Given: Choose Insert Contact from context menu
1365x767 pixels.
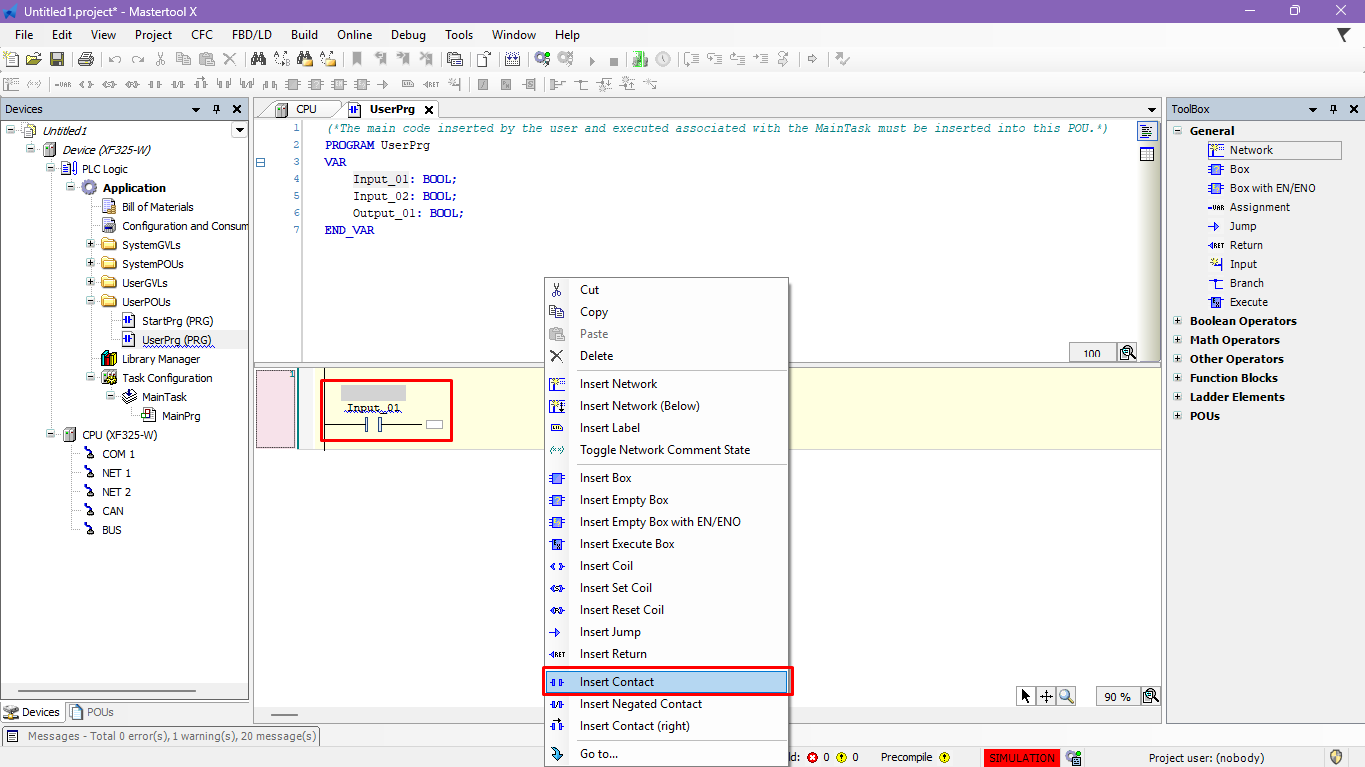Looking at the screenshot, I should pyautogui.click(x=616, y=682).
